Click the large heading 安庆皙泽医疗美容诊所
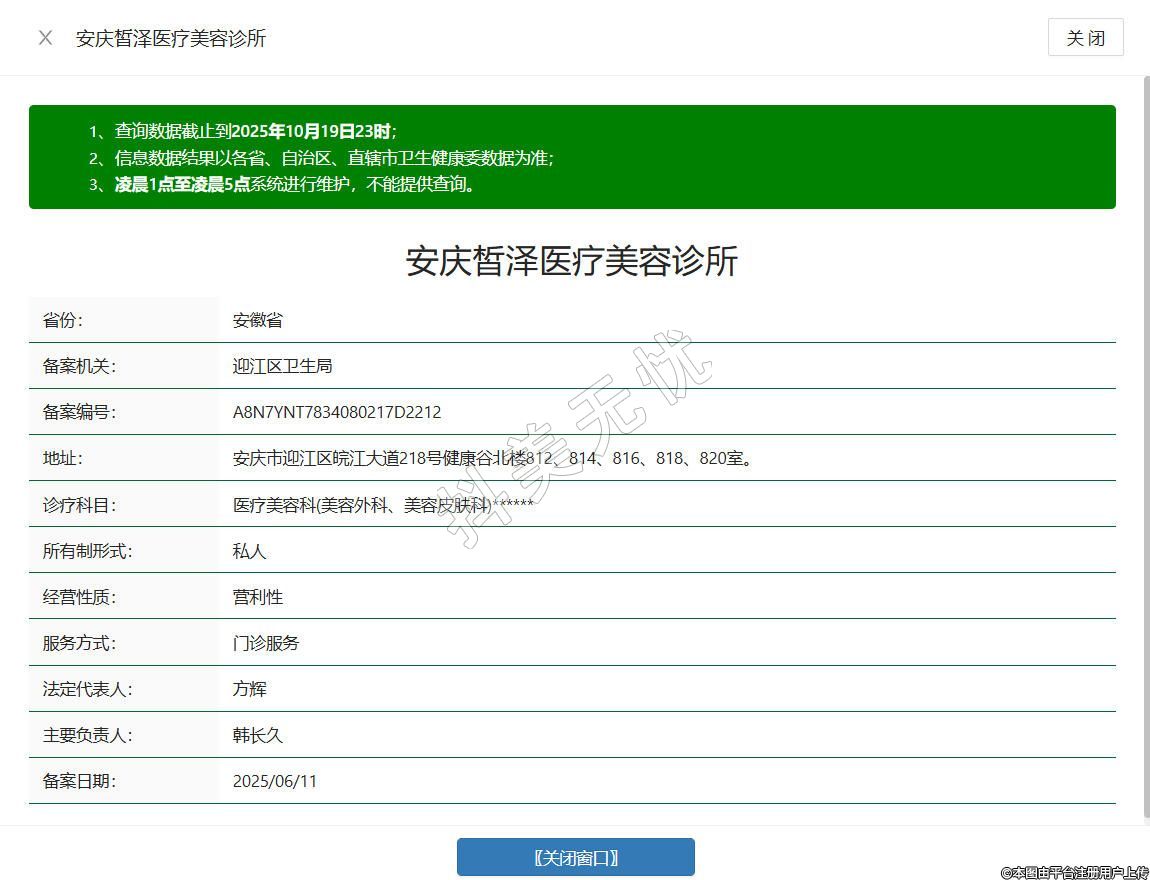Image resolution: width=1150 pixels, height=880 pixels. [571, 261]
